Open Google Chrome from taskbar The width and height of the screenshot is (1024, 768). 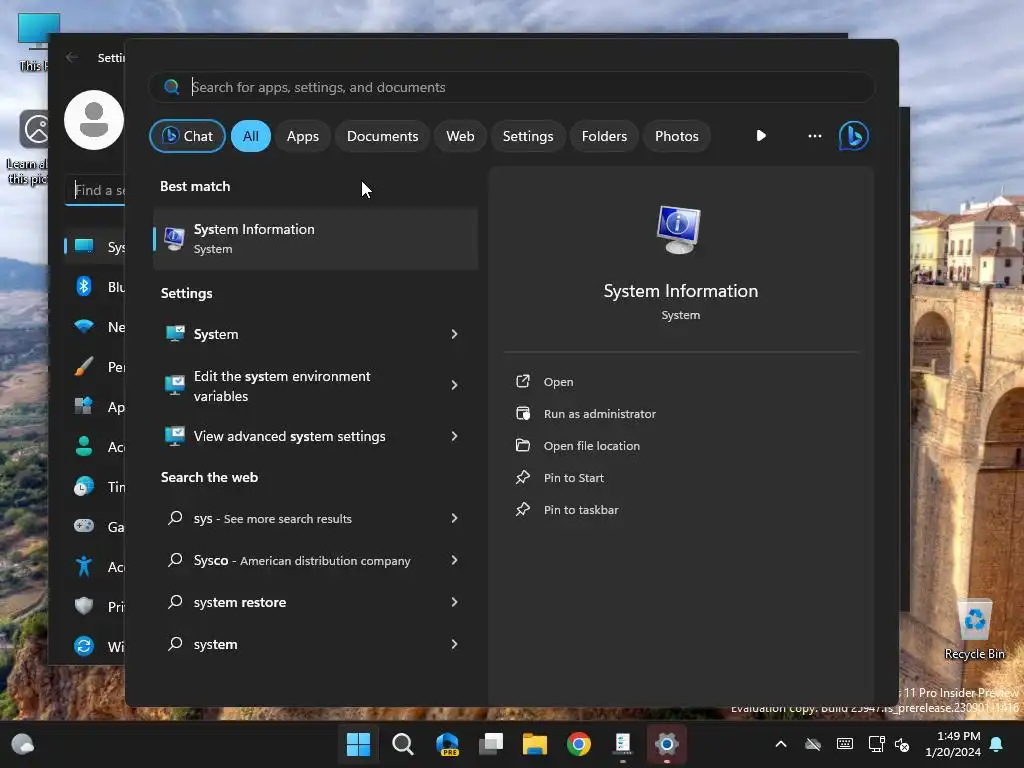[579, 744]
